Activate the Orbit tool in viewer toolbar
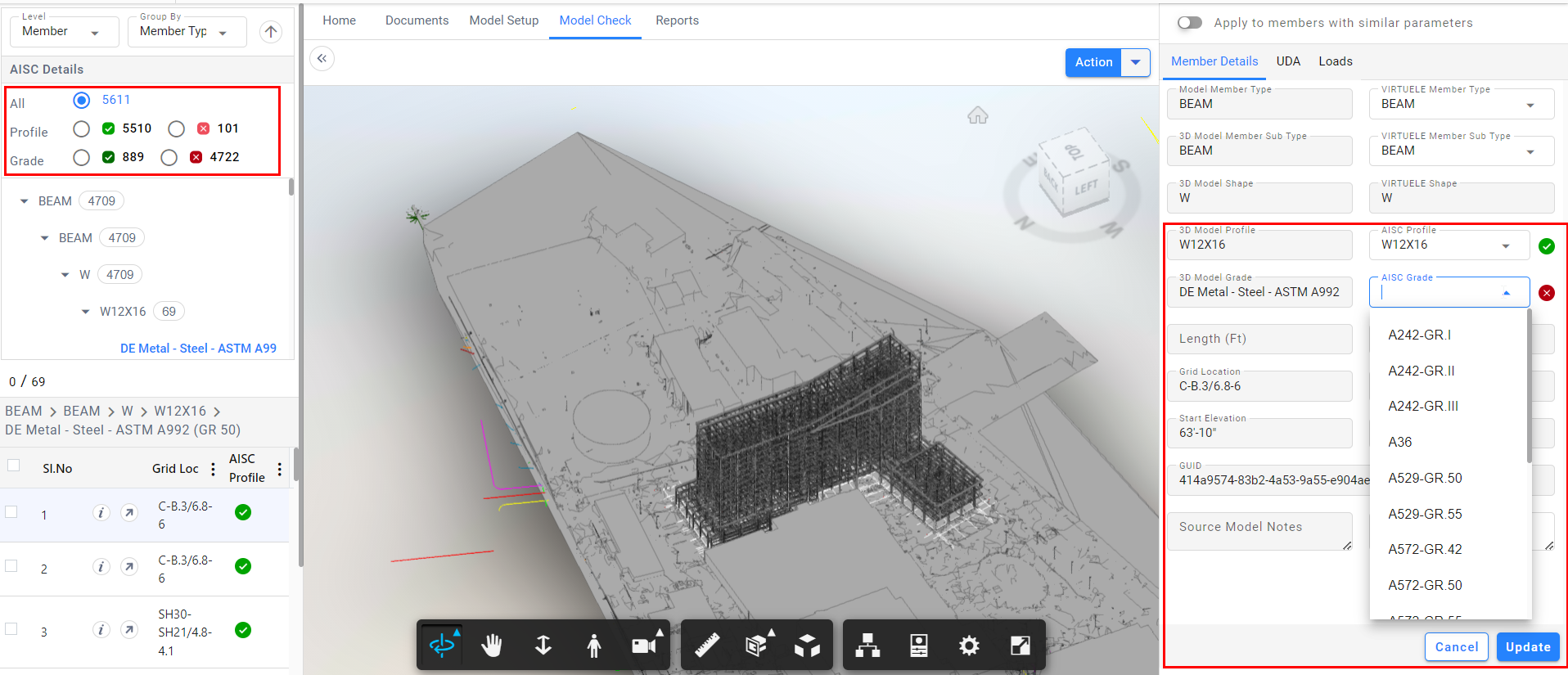Viewport: 1568px width, 675px height. (x=442, y=646)
